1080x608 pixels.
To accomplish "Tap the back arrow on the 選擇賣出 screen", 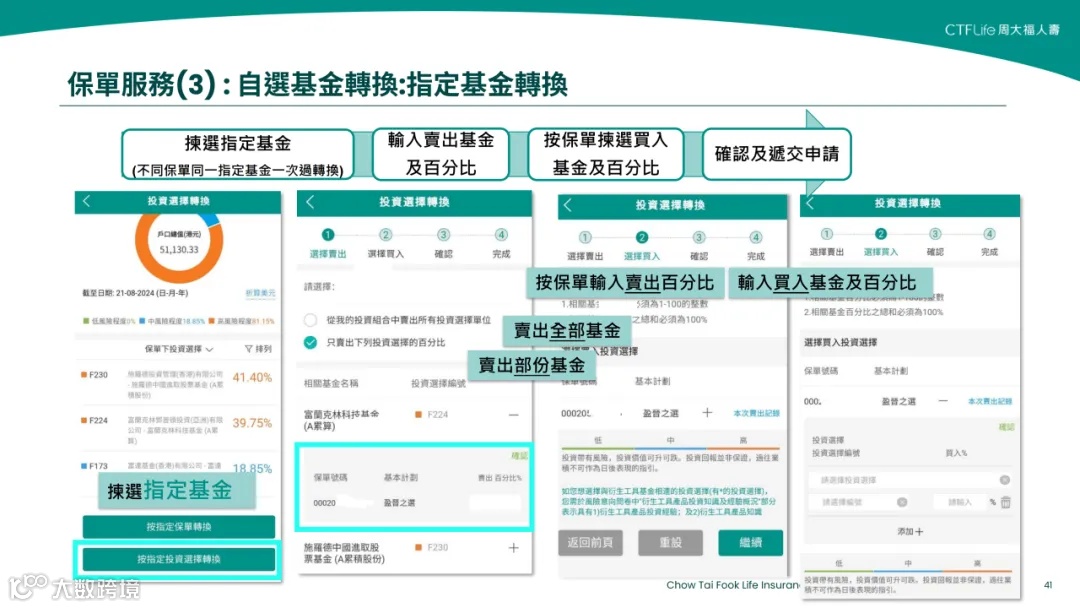I will coord(310,202).
